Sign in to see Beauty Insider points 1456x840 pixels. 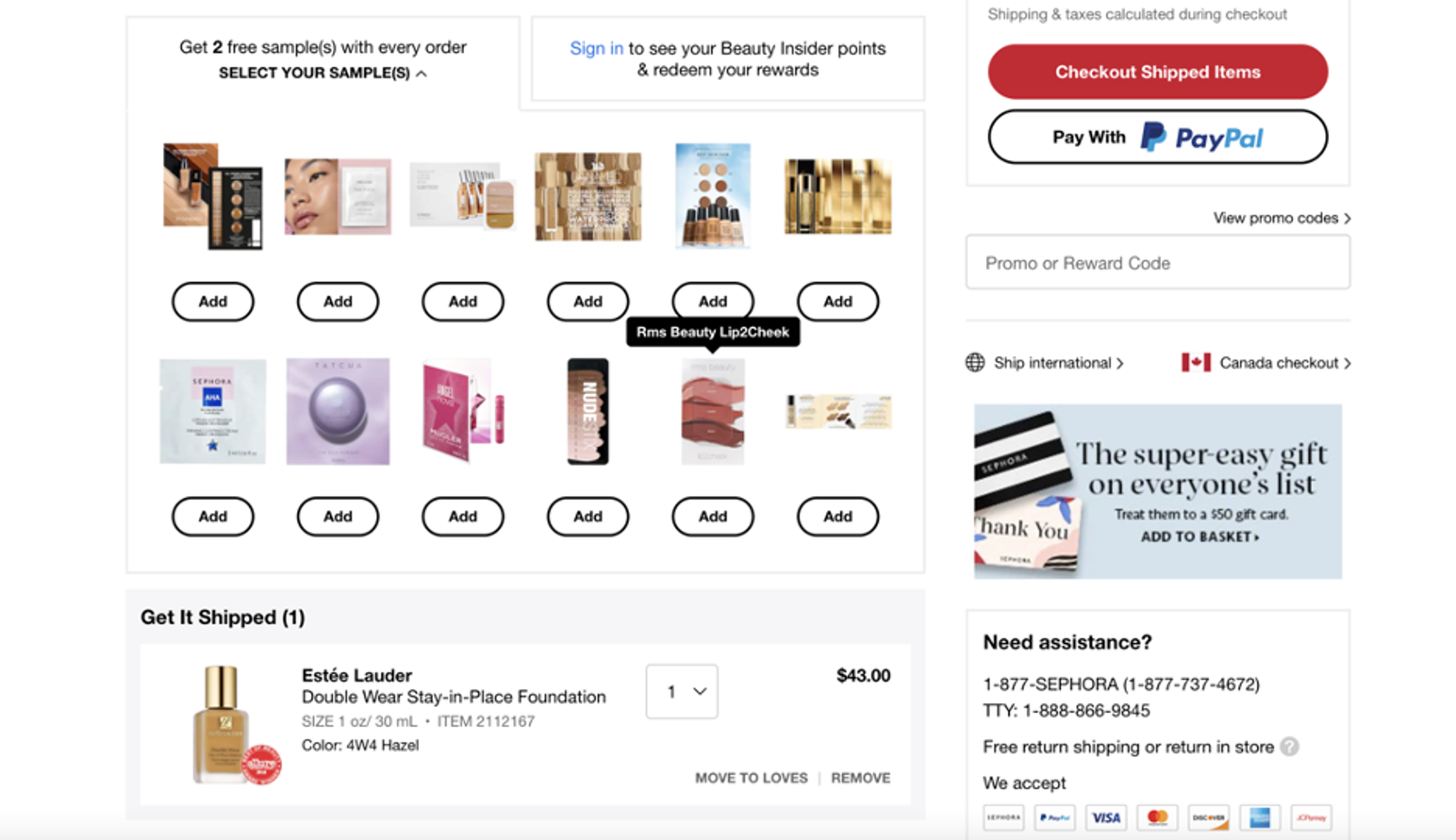596,49
